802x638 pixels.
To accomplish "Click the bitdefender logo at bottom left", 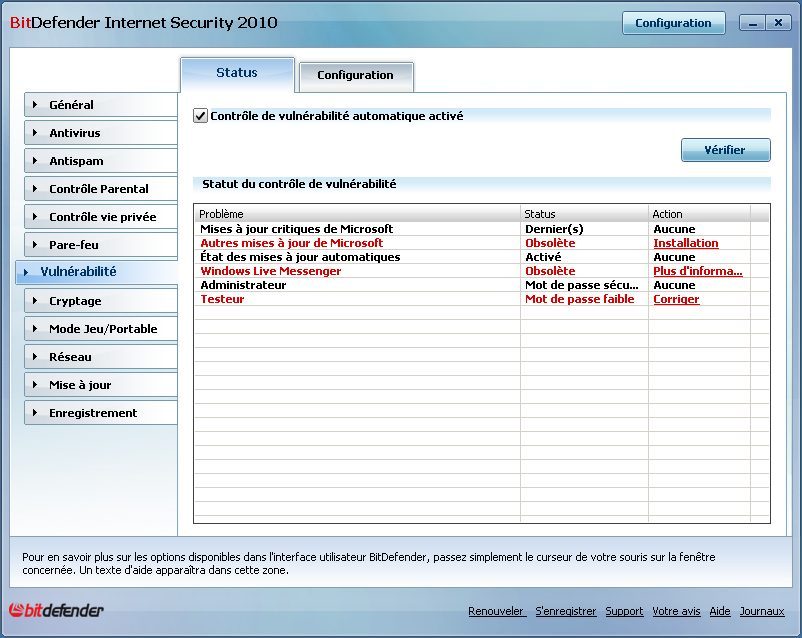I will (x=56, y=610).
